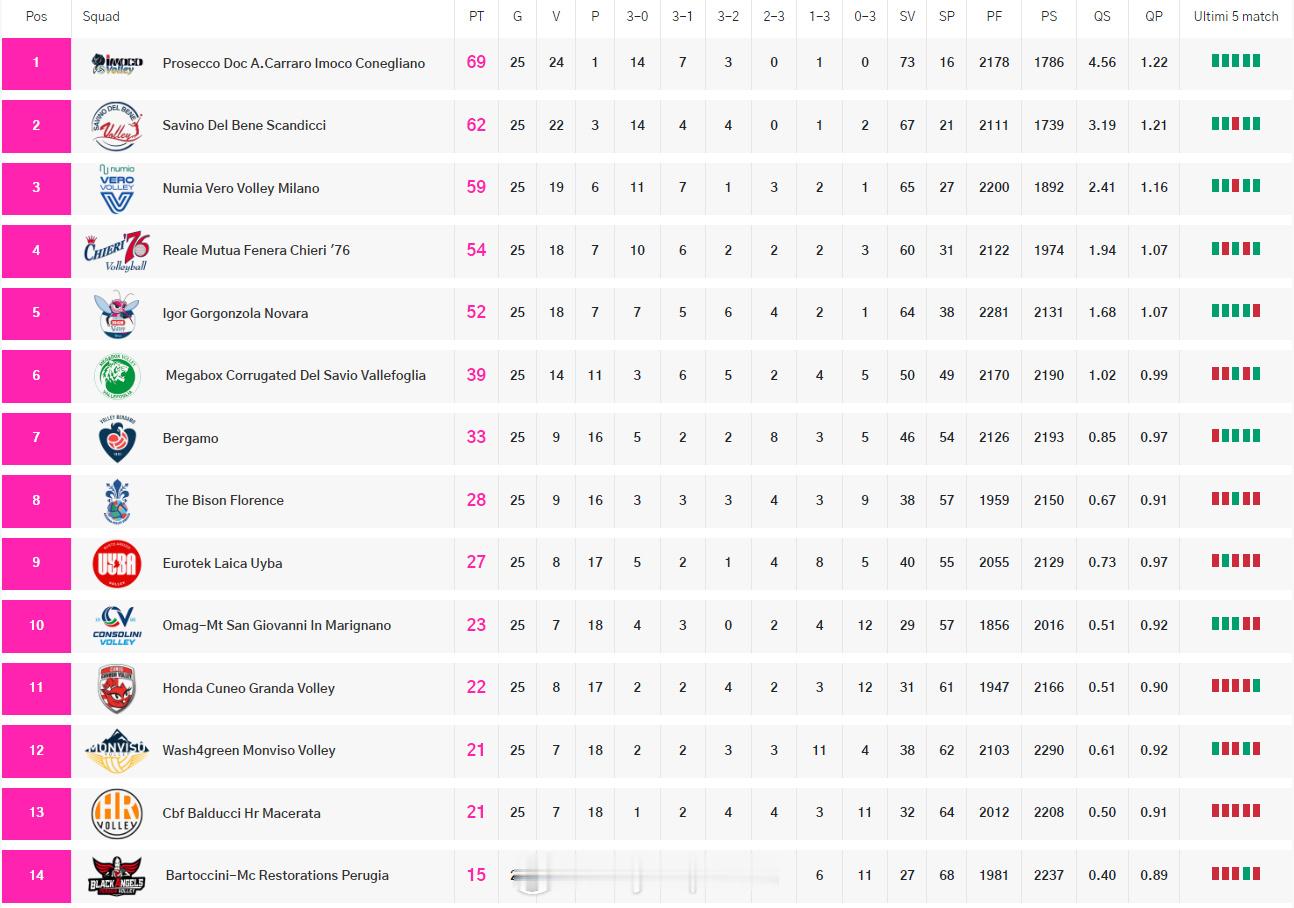This screenshot has height=908, width=1294.
Task: Click the Chieri '76 Volleyball logo
Action: [x=117, y=251]
